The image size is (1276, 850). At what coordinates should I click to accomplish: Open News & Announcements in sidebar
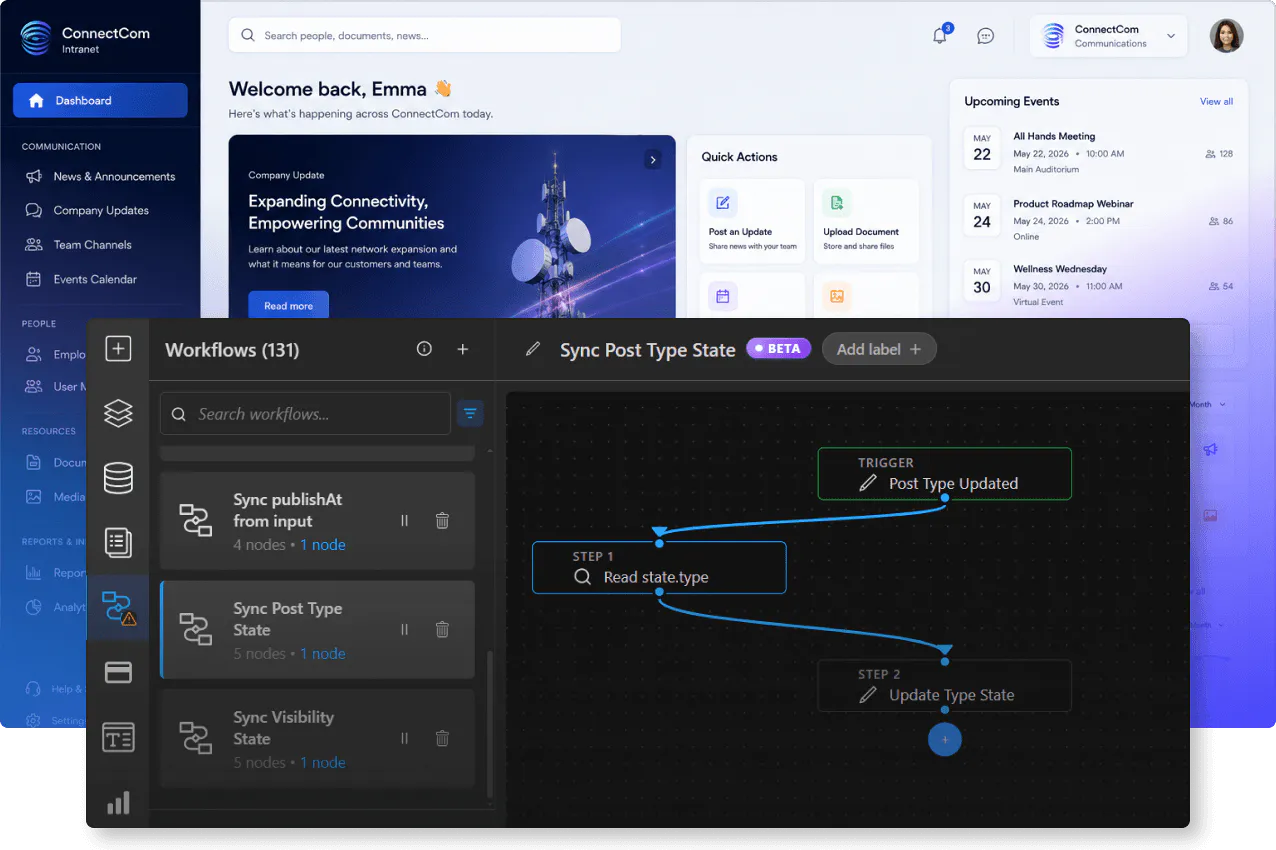(x=100, y=176)
